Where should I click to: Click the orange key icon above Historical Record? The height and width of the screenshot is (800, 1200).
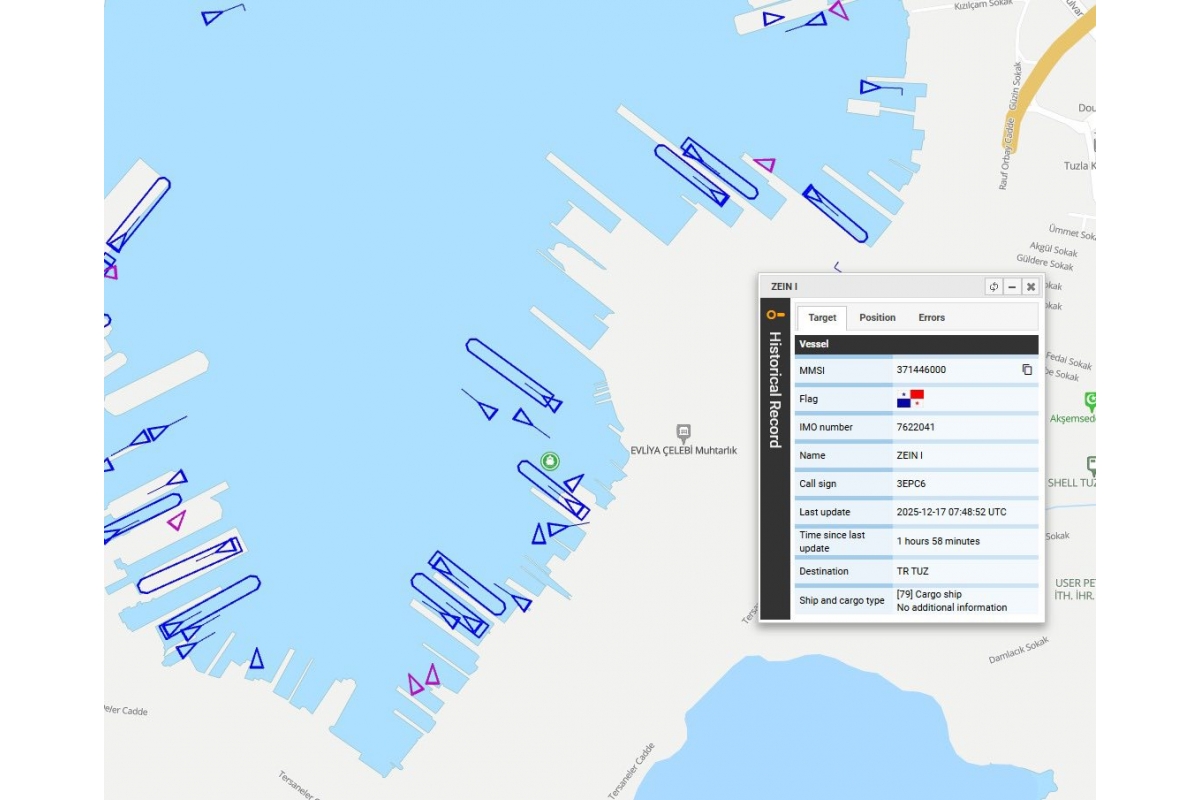tap(775, 315)
